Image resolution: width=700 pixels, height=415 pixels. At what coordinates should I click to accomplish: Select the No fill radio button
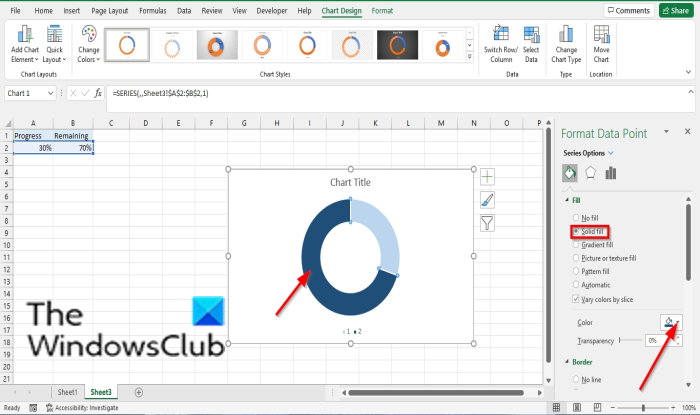coord(576,218)
